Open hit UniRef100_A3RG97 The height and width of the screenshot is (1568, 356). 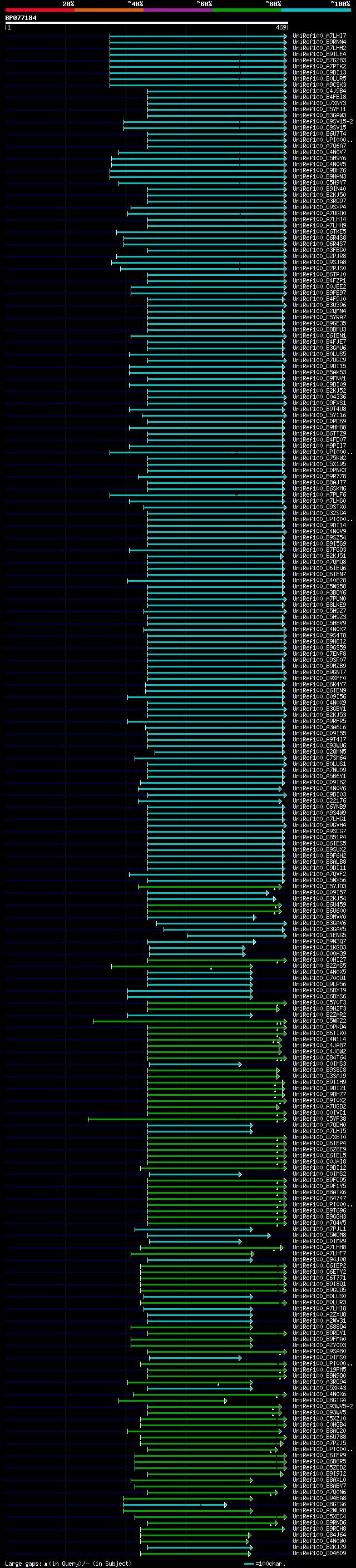(x=319, y=201)
